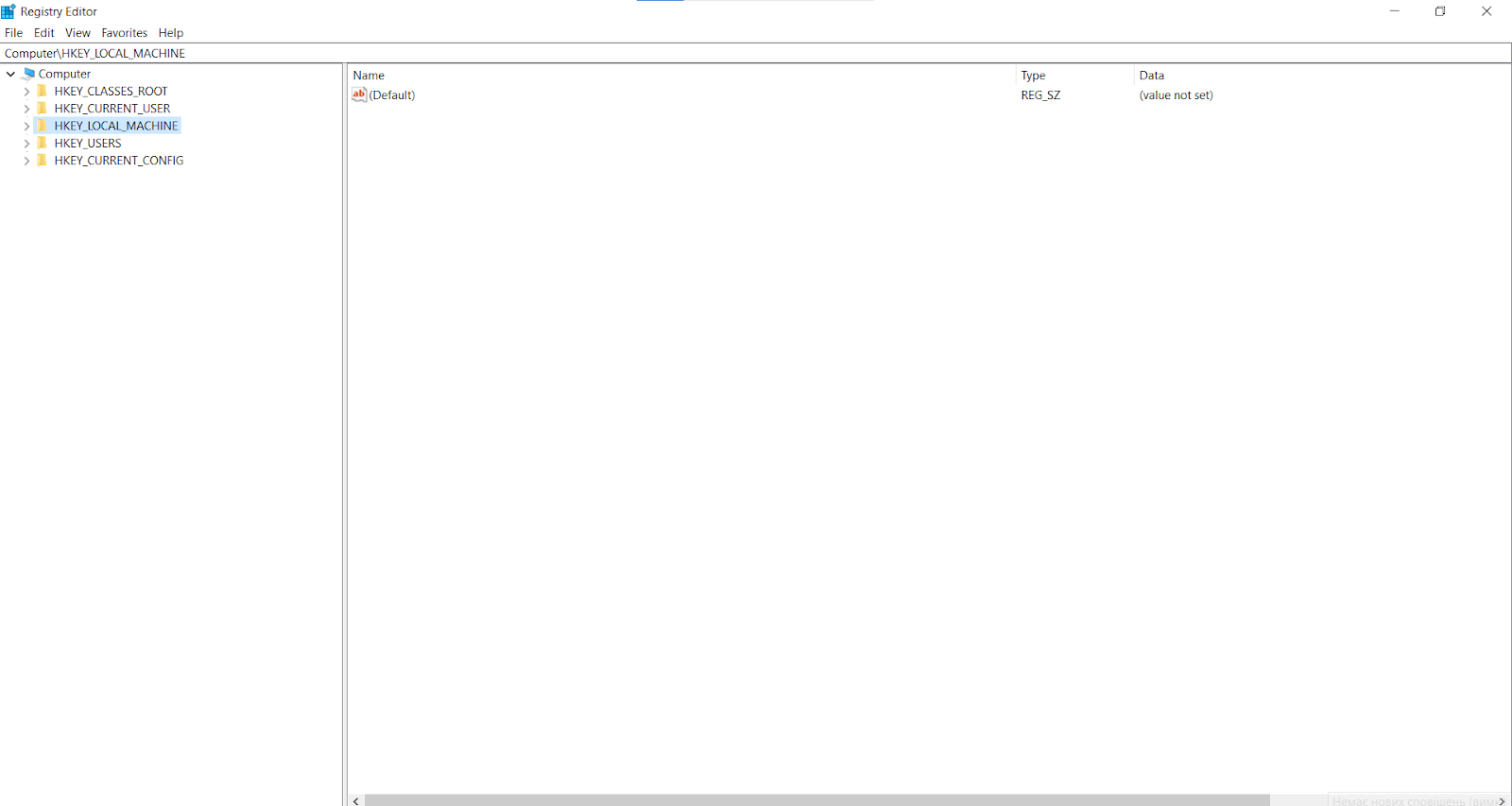Click the horizontal scrollbar thumb in values pane

pyautogui.click(x=816, y=800)
